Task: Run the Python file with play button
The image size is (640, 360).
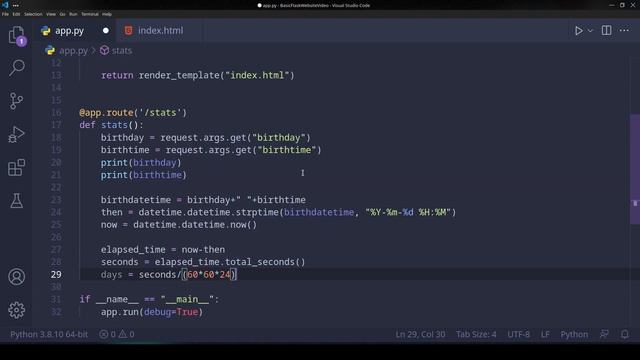Action: pyautogui.click(x=578, y=31)
